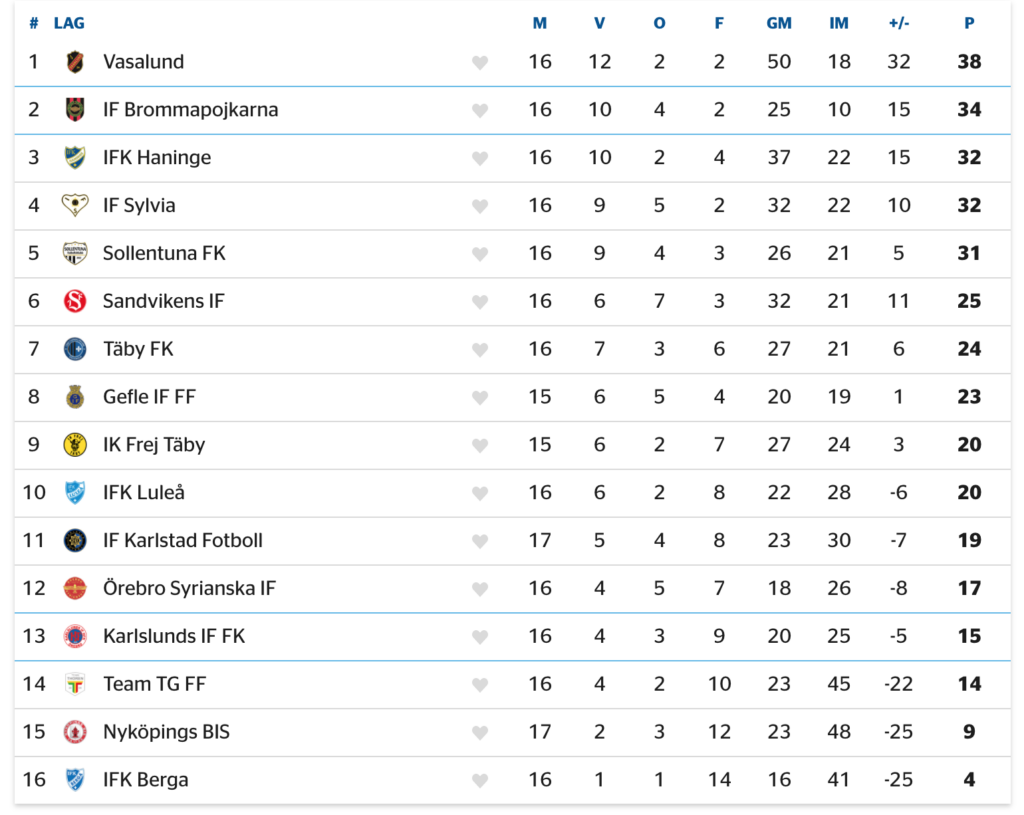Click the IF Karlstad Fotboll crest

click(75, 541)
